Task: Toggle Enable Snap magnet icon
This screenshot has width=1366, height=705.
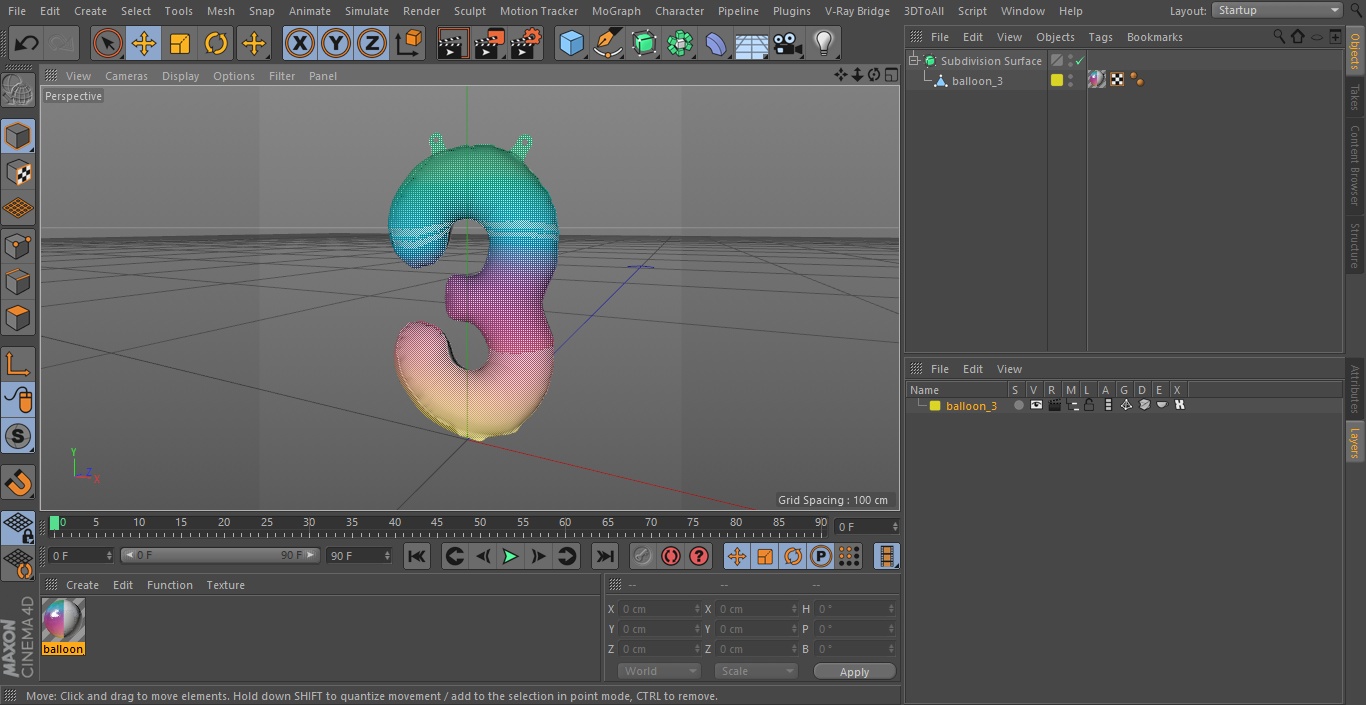Action: [18, 483]
